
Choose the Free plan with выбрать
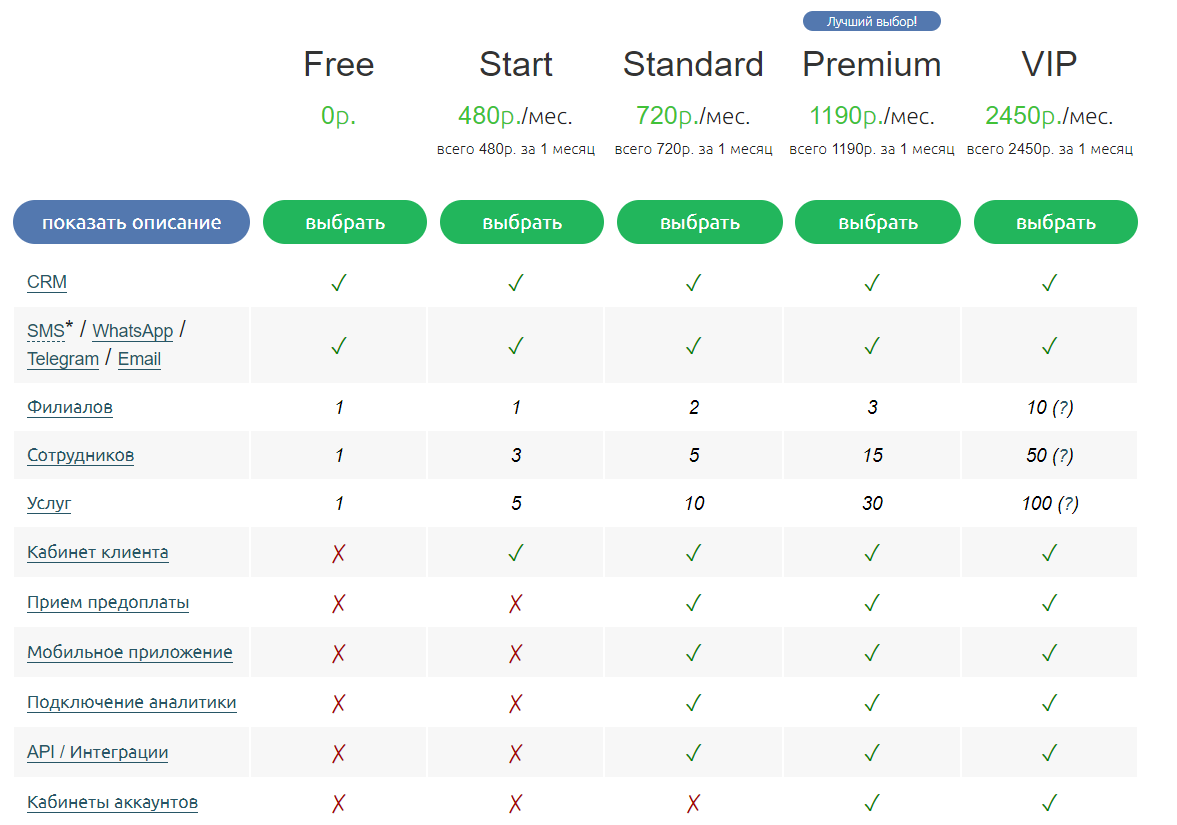(345, 222)
